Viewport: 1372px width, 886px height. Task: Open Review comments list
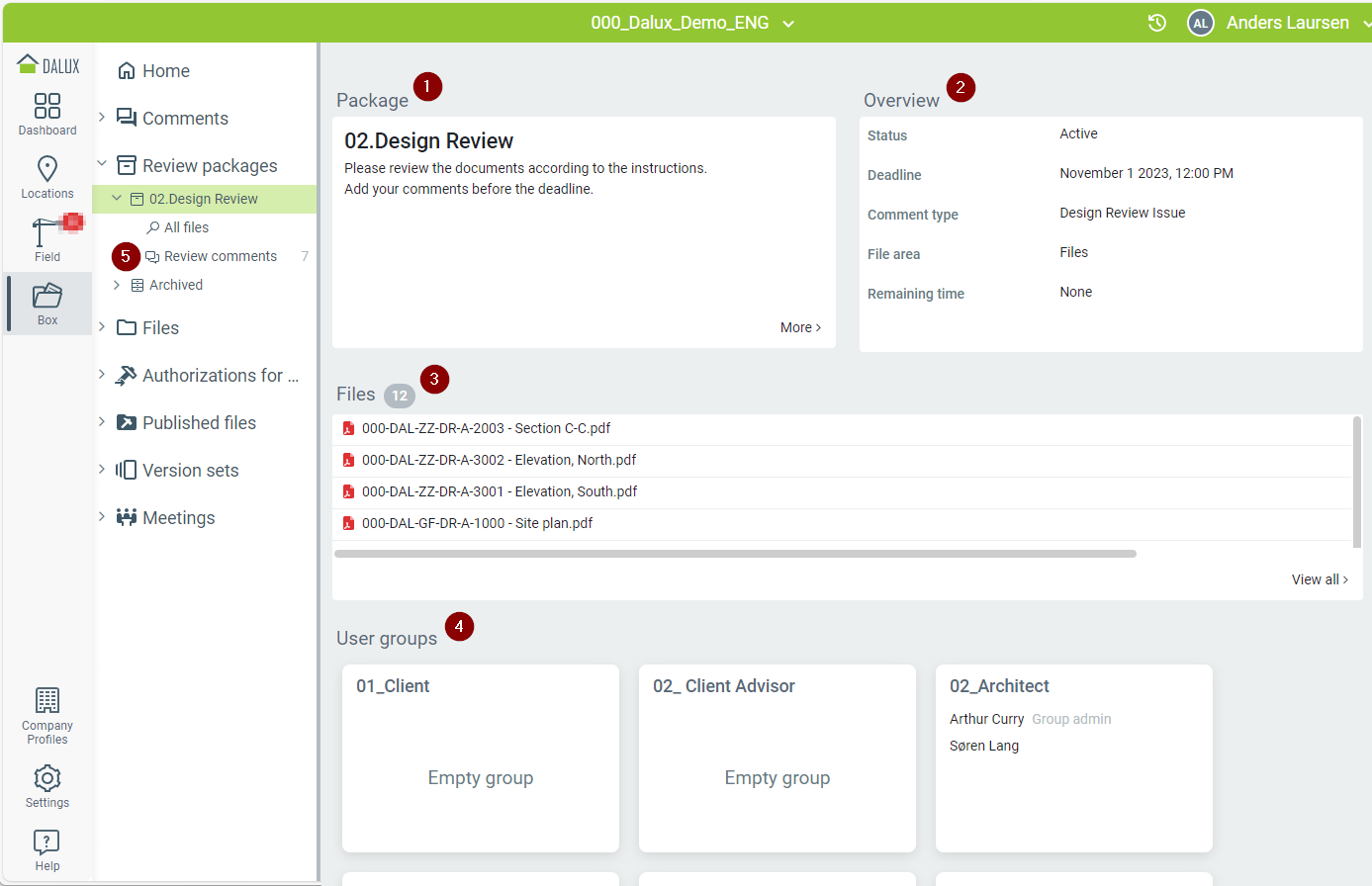[220, 256]
